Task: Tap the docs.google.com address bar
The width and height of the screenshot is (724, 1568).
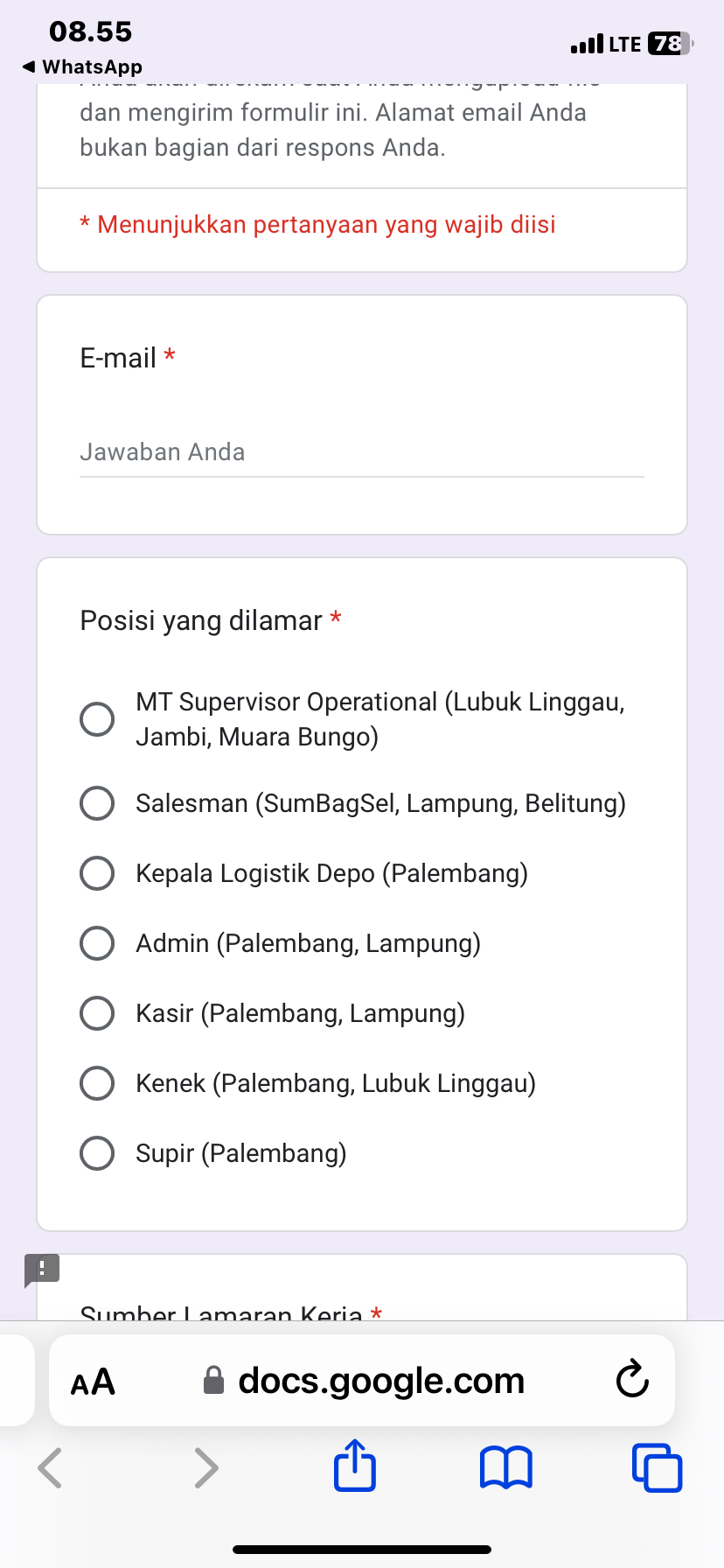Action: click(x=381, y=1381)
